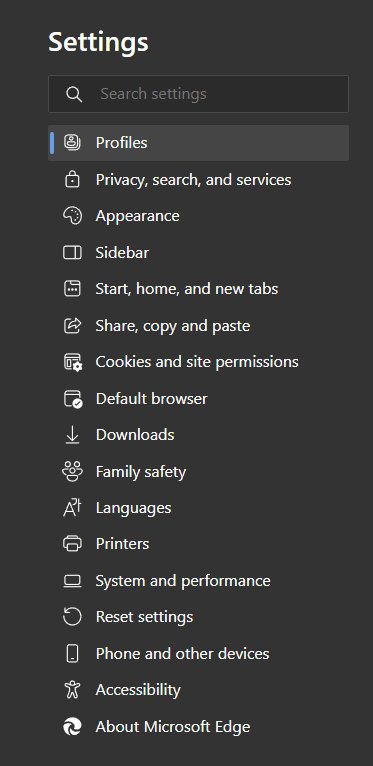This screenshot has width=373, height=766.
Task: Click the printer icon
Action: [x=72, y=544]
